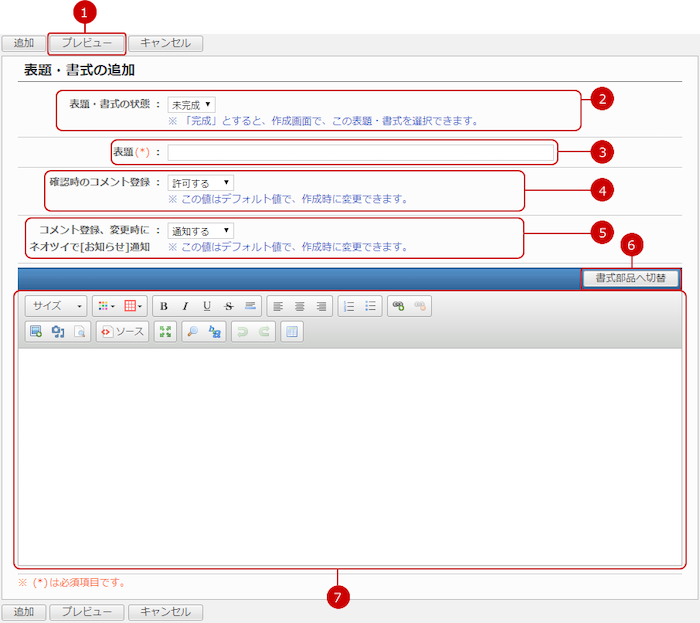Open the サイズ font size dropdown
Viewport: 700px width, 623px height.
[x=56, y=306]
